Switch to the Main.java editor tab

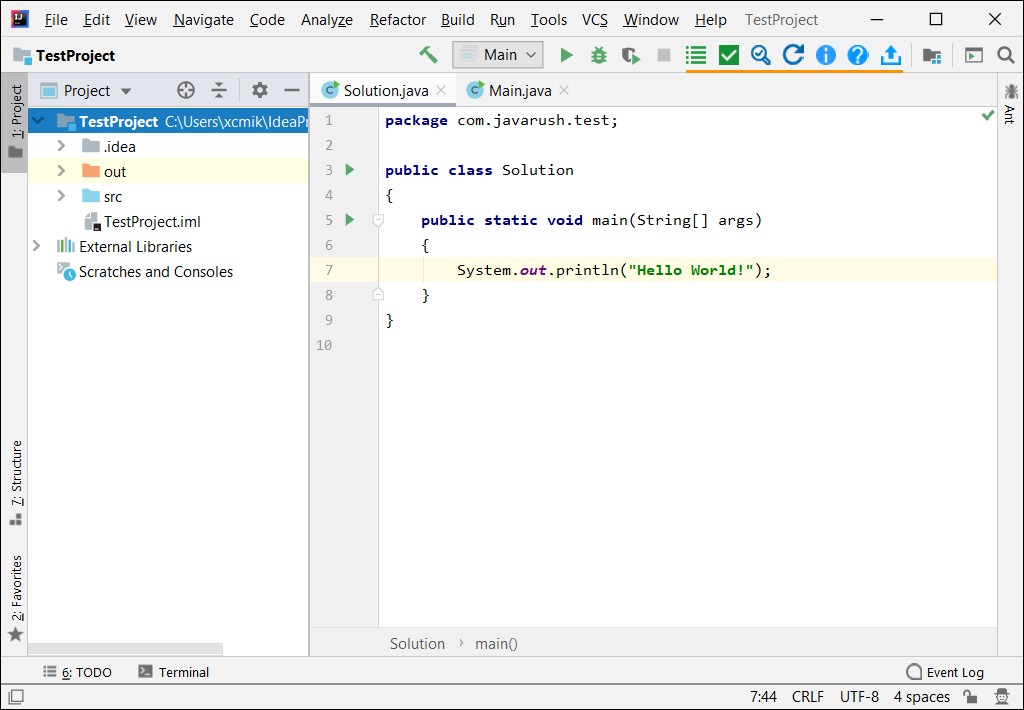pos(519,90)
